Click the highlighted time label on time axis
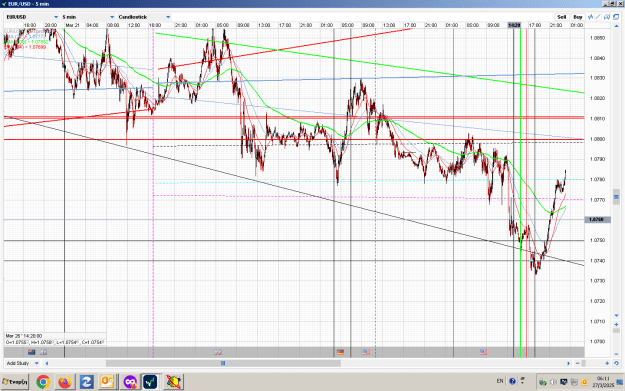625x391 pixels. [x=514, y=25]
